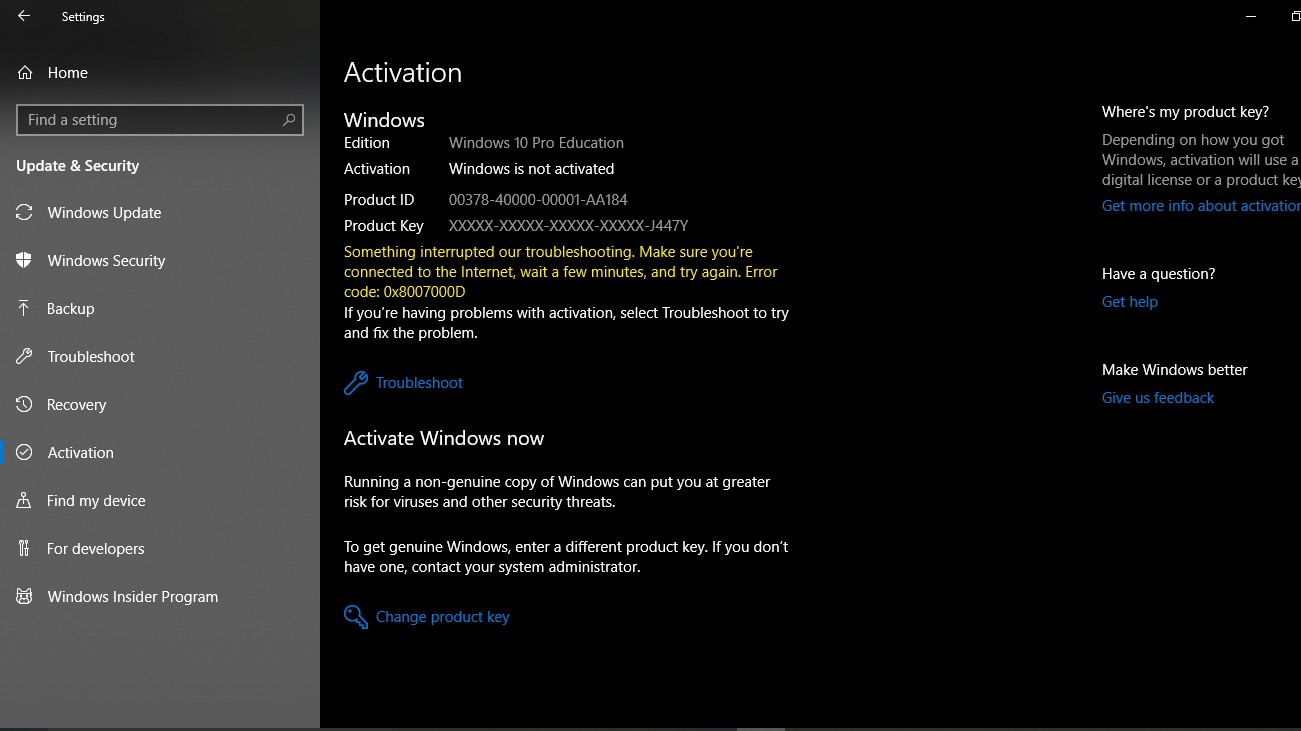Click the Windows Insider Program cat icon
This screenshot has width=1301, height=731.
coord(25,597)
